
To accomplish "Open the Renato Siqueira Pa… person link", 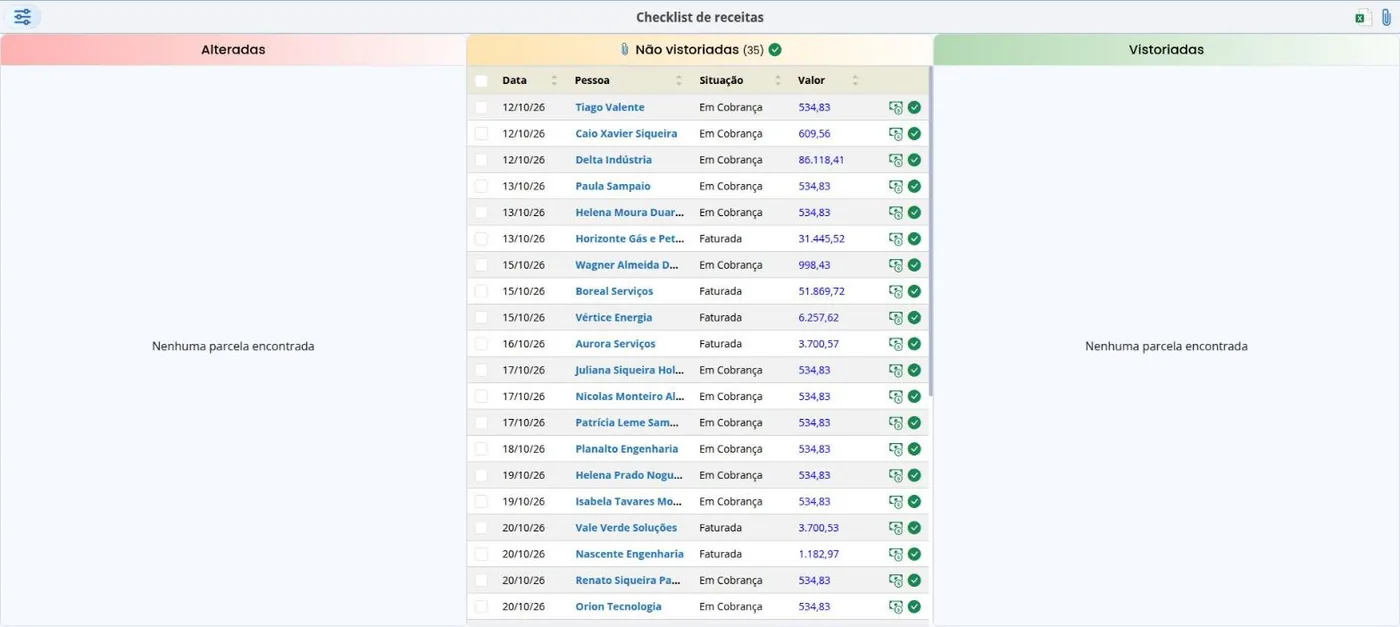I will click(x=628, y=580).
